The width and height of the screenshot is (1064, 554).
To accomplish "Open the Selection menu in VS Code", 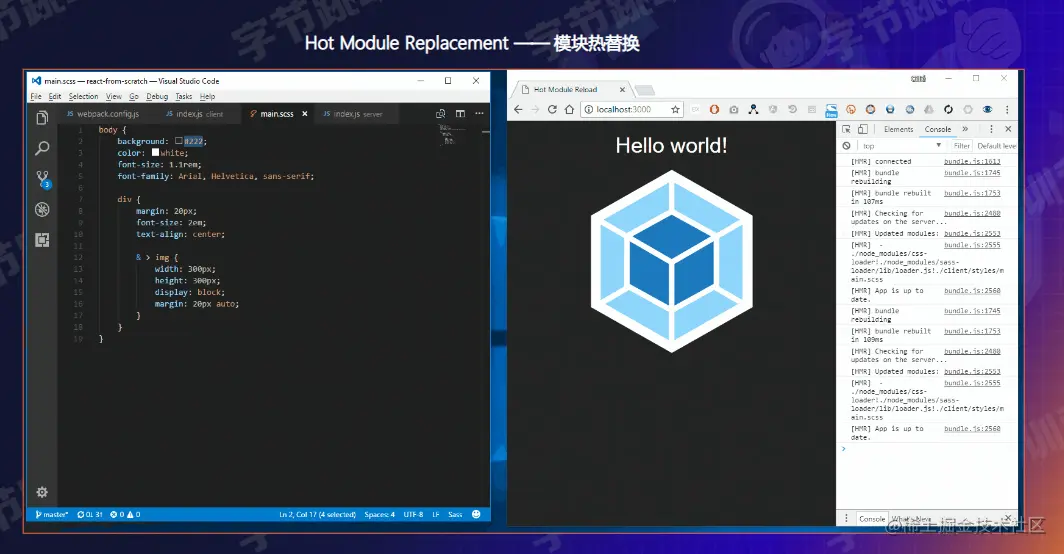I will pyautogui.click(x=83, y=96).
